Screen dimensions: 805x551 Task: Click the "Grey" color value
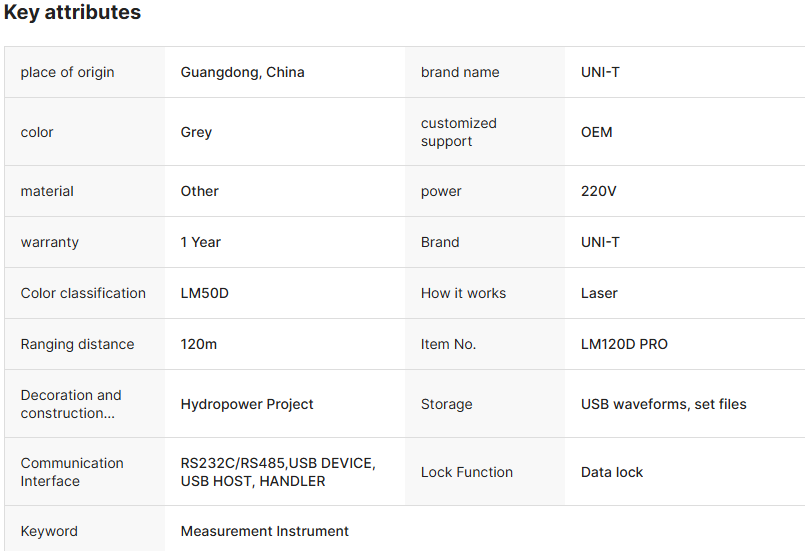196,132
